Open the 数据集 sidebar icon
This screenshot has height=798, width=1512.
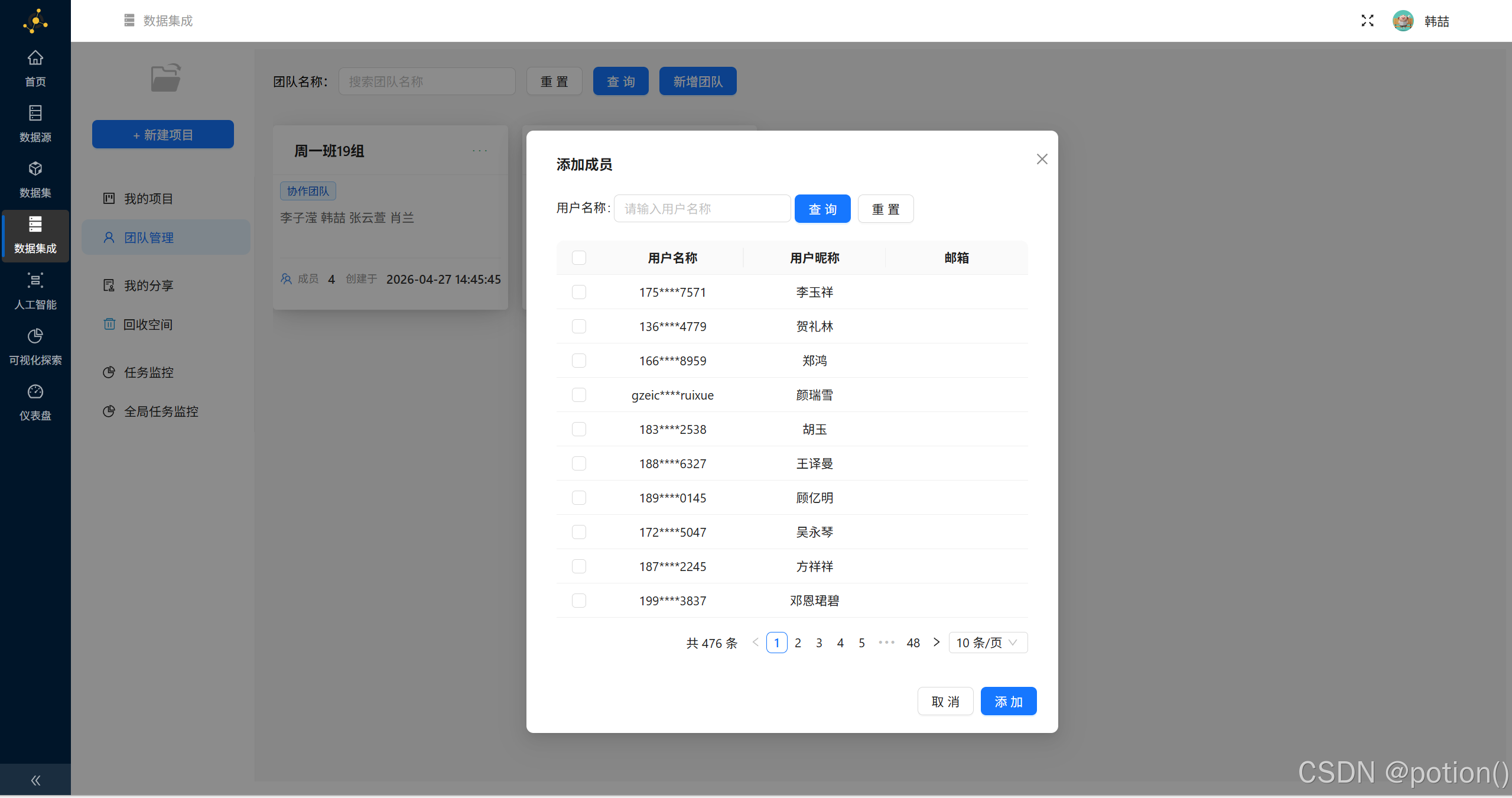tap(35, 178)
